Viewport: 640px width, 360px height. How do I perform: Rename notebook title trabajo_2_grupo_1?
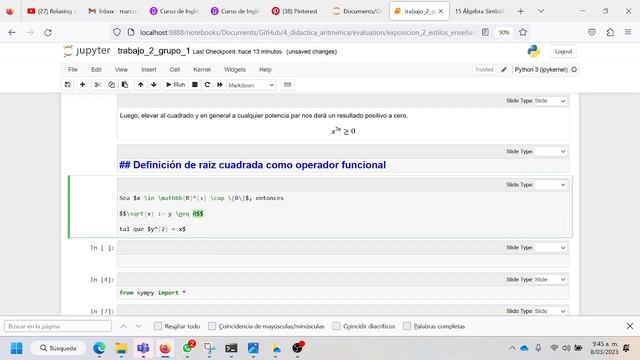click(153, 51)
